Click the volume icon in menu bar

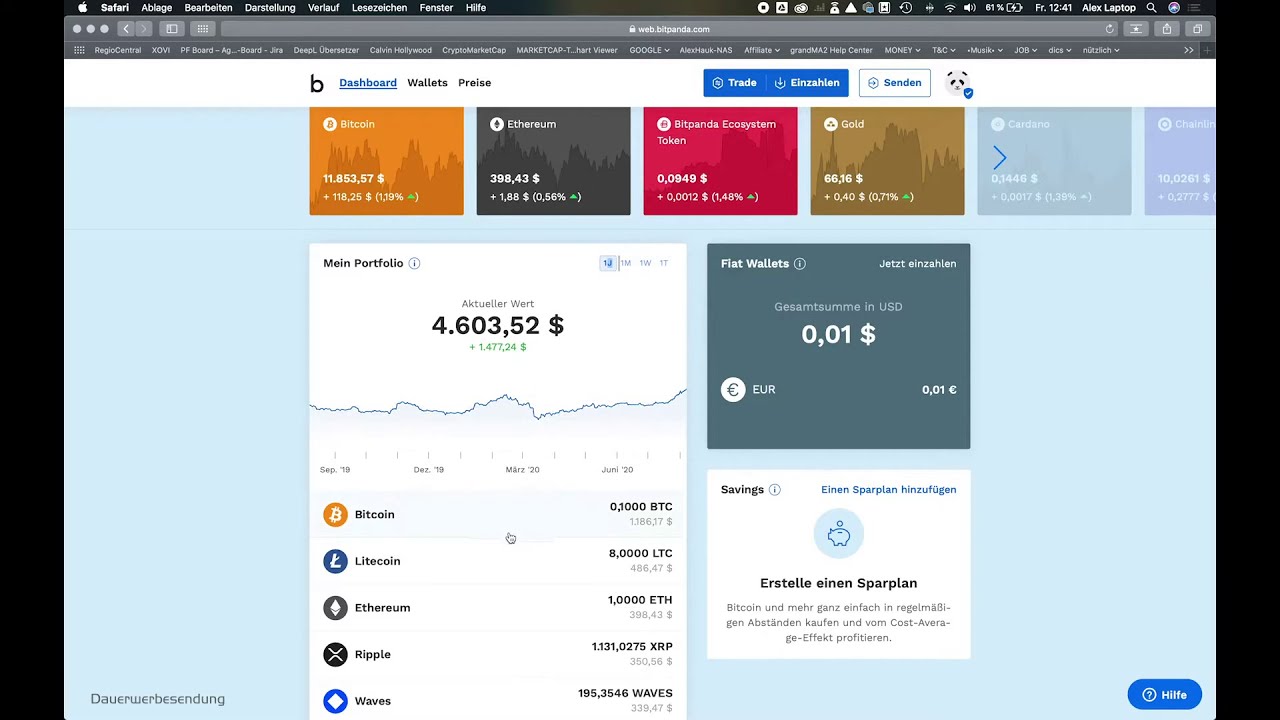[x=969, y=7]
